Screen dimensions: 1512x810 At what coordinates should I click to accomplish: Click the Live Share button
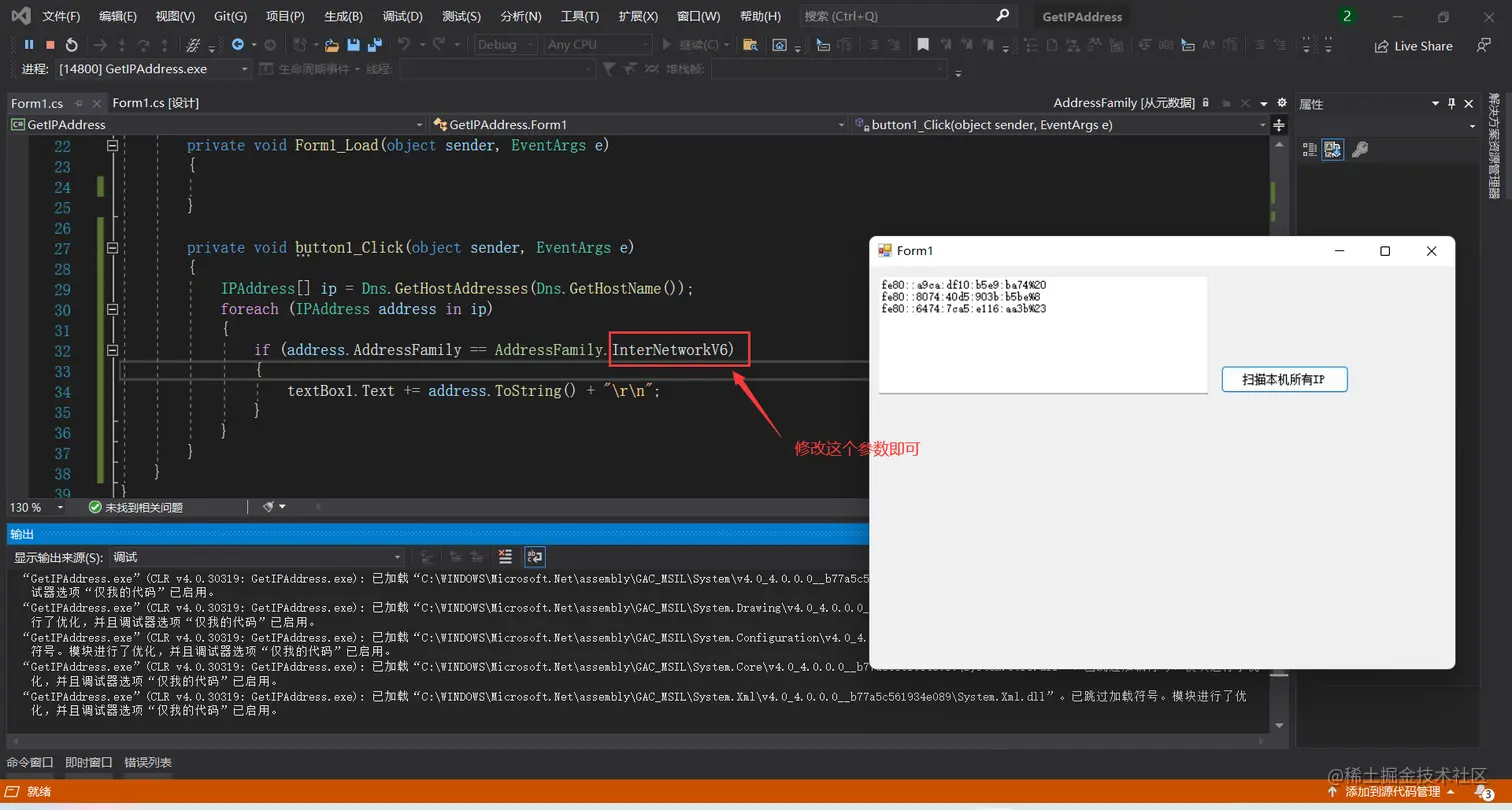click(1413, 46)
